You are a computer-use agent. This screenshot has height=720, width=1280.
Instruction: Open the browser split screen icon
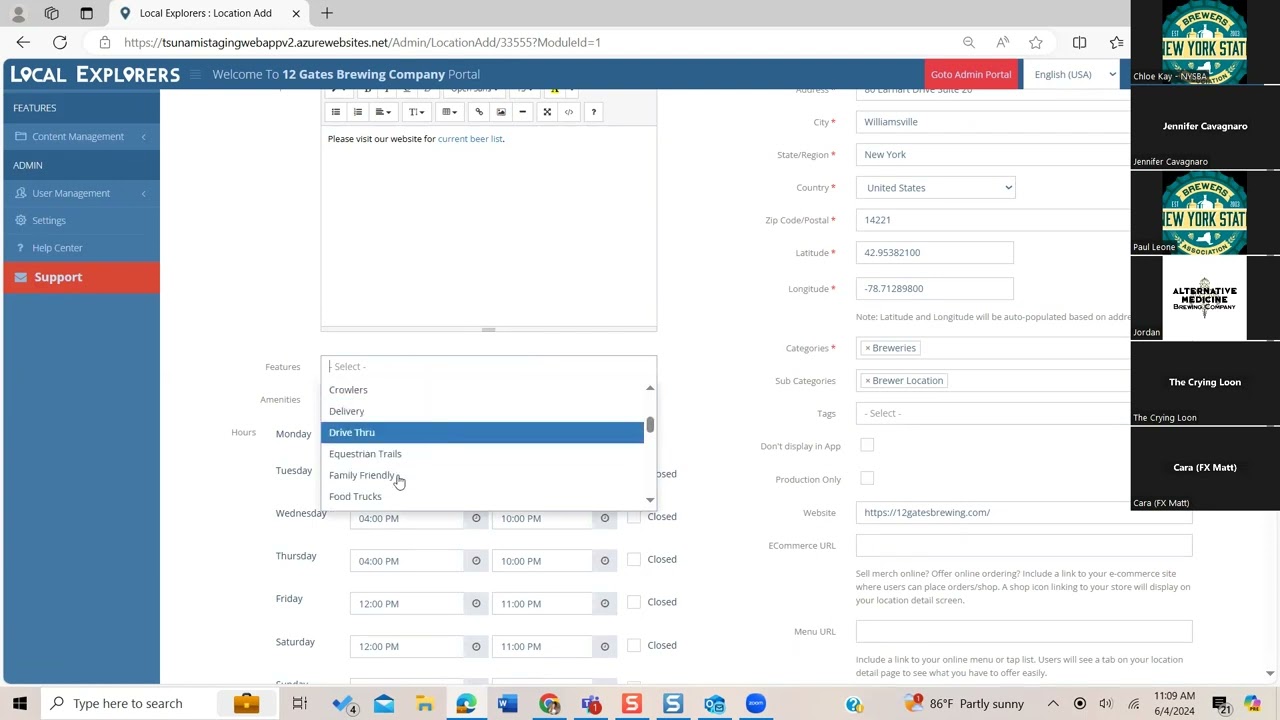pyautogui.click(x=1079, y=42)
